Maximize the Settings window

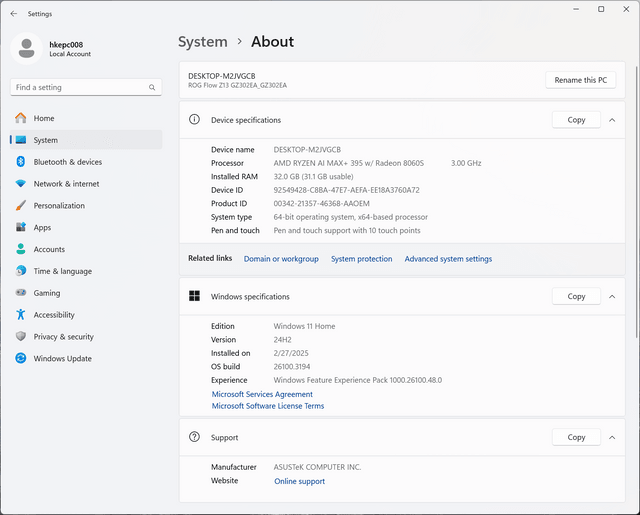[601, 9]
